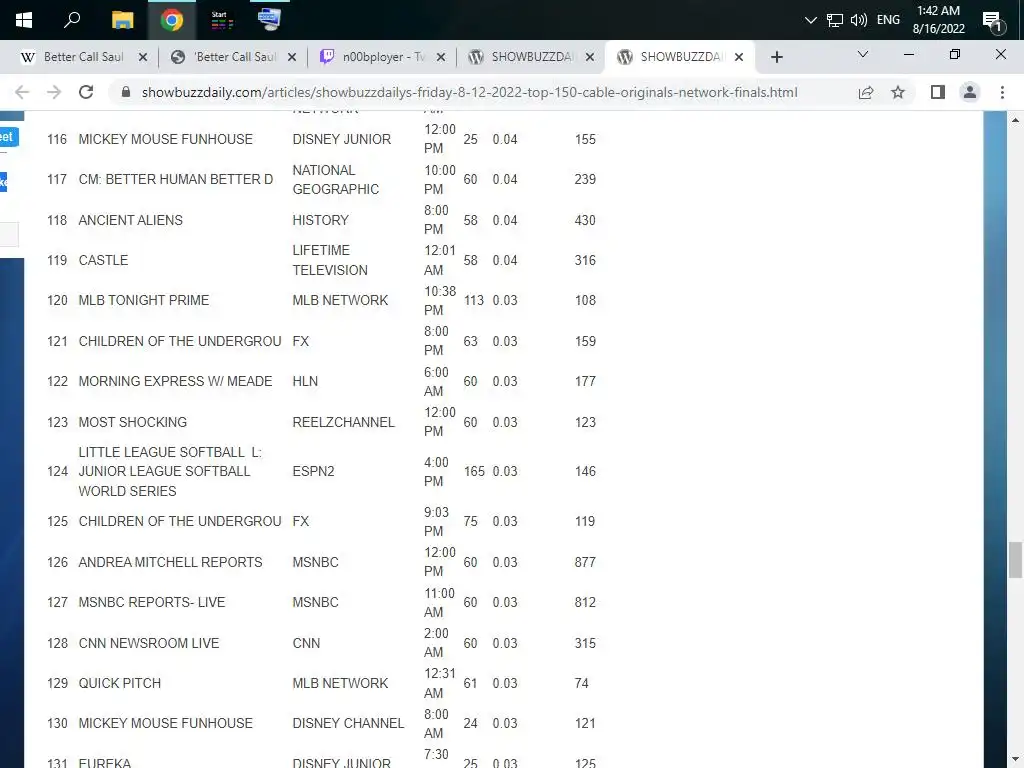Open the volume control in the tray
The height and width of the screenshot is (768, 1024).
pyautogui.click(x=859, y=20)
